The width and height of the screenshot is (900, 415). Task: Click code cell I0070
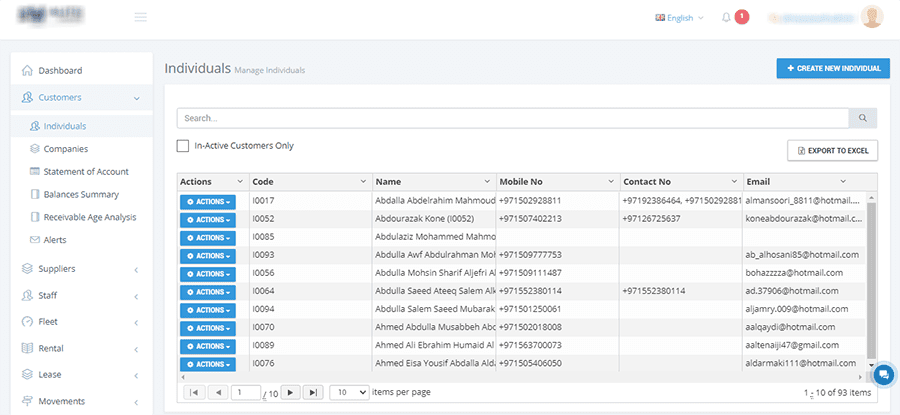263,327
